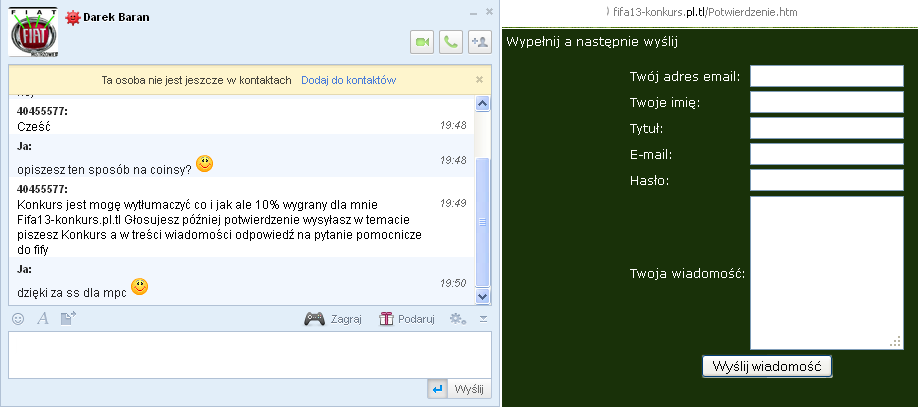Click the red status icon beside Darek Baran

(72, 18)
